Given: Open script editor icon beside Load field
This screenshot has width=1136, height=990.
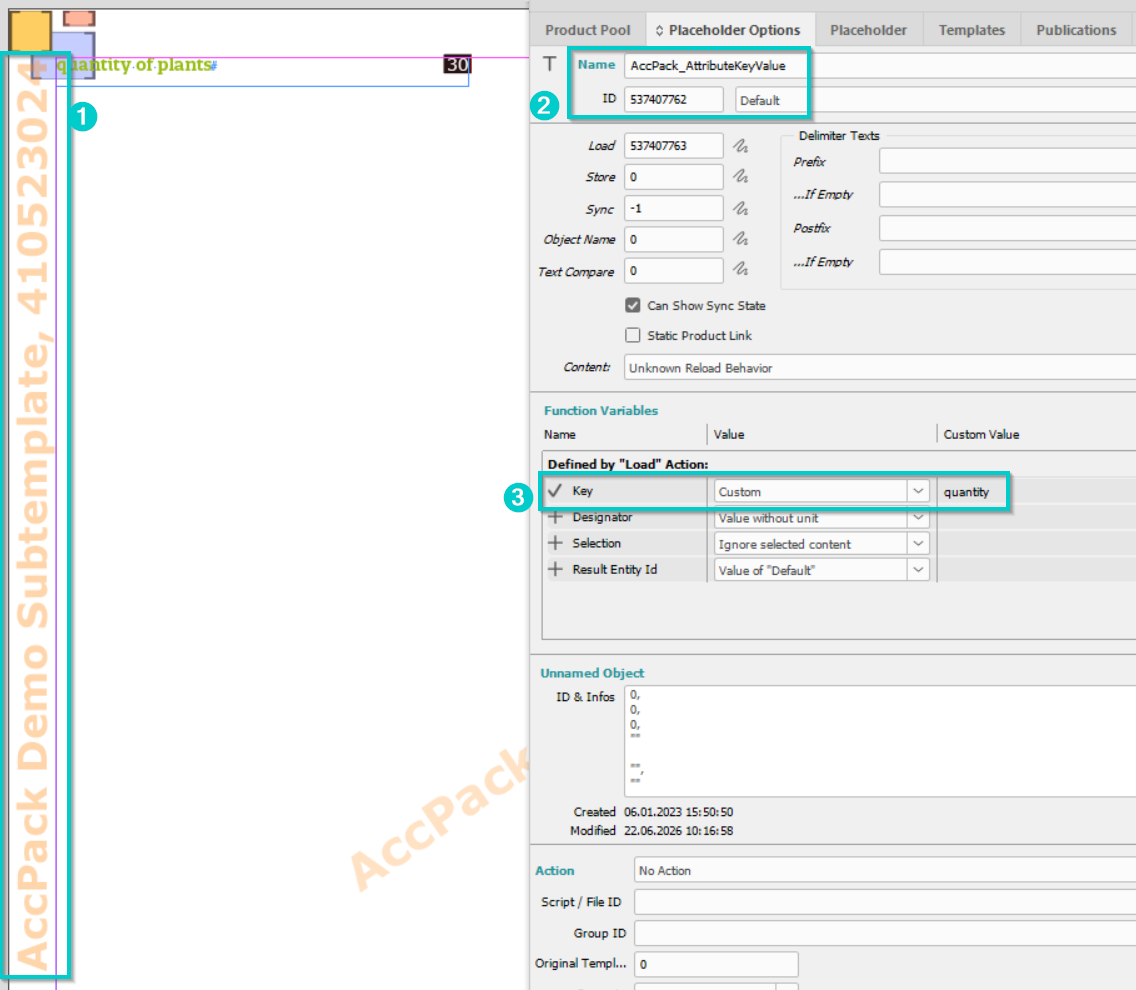Looking at the screenshot, I should [740, 146].
